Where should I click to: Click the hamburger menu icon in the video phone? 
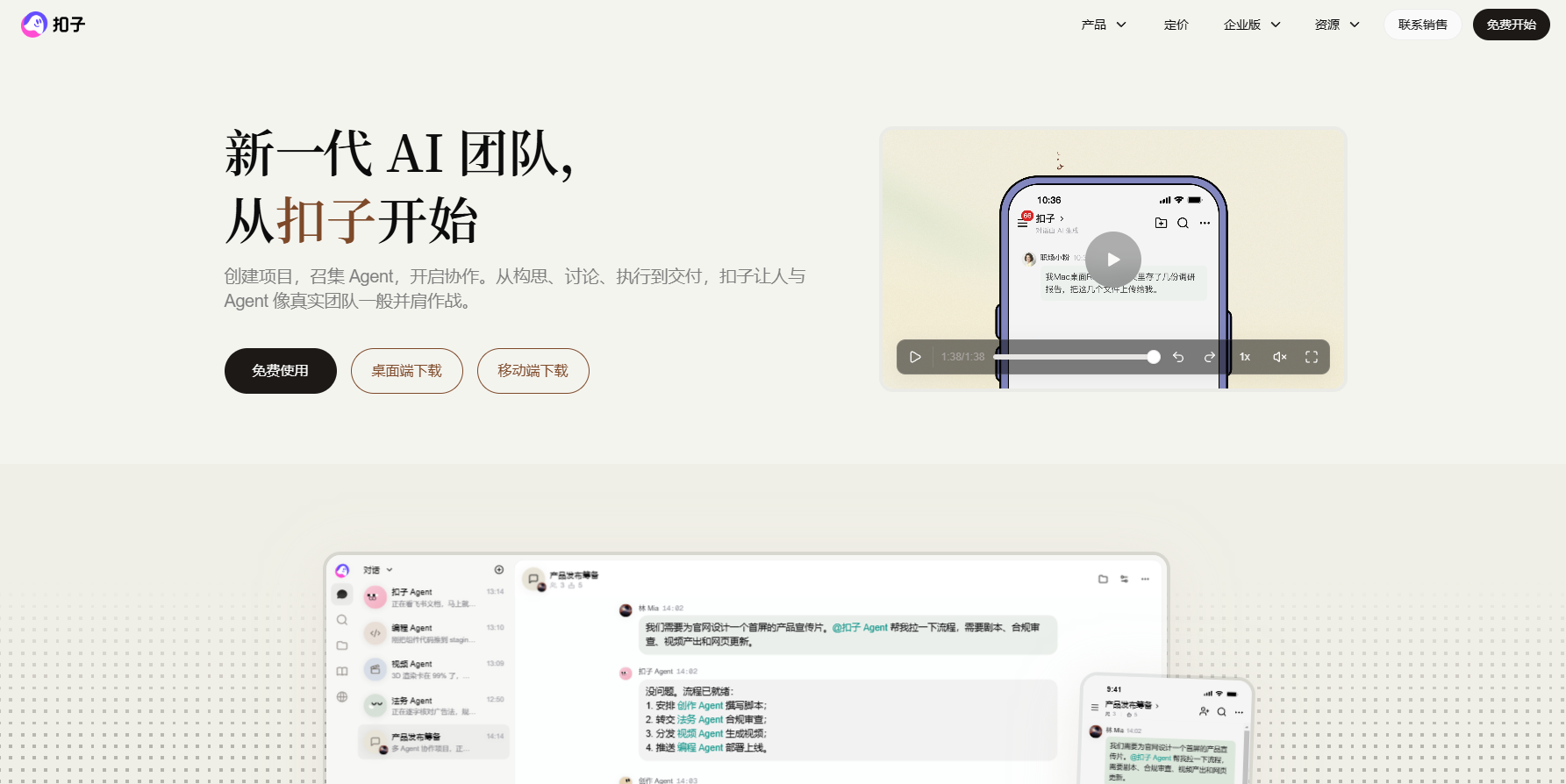1022,224
